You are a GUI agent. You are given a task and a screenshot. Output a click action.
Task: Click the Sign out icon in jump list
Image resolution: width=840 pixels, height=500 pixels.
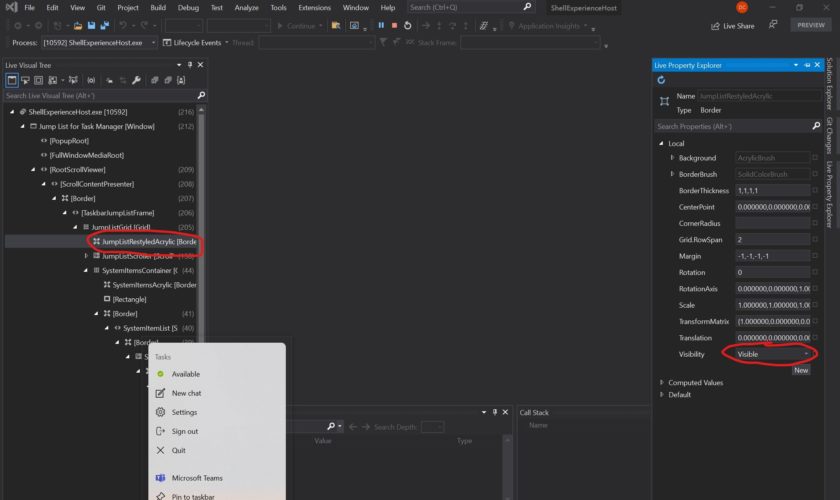point(161,431)
